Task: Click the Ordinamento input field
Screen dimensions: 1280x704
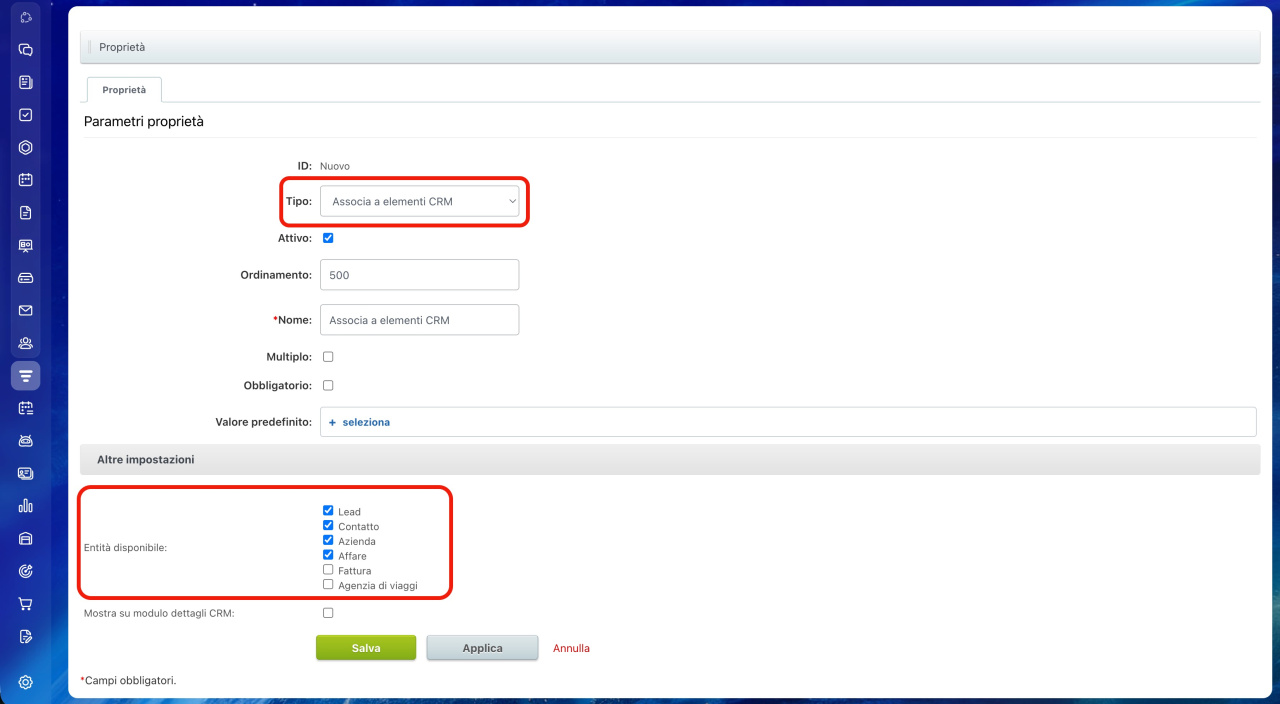Action: pyautogui.click(x=420, y=275)
